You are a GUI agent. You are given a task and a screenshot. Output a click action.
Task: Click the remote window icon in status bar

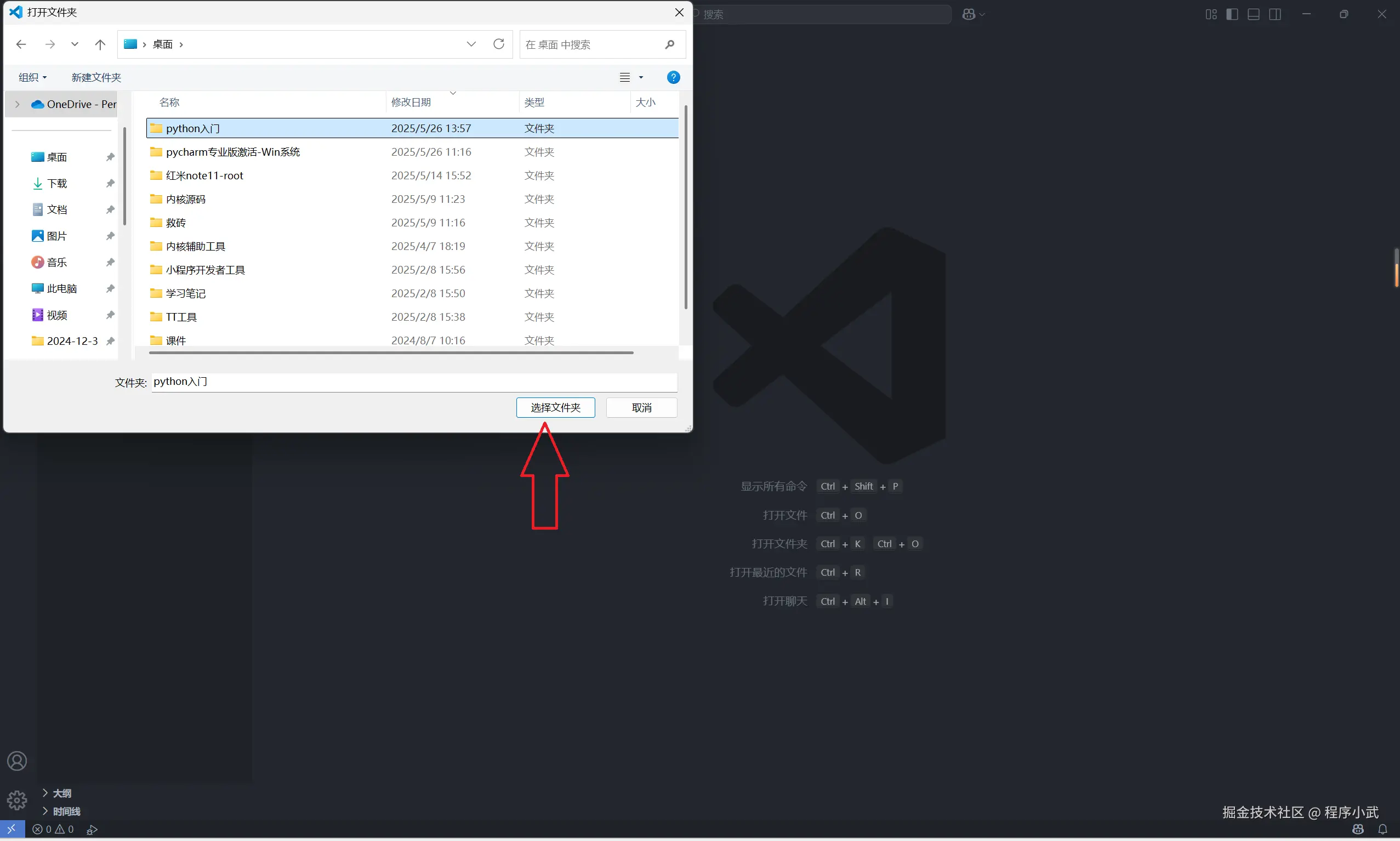(12, 829)
